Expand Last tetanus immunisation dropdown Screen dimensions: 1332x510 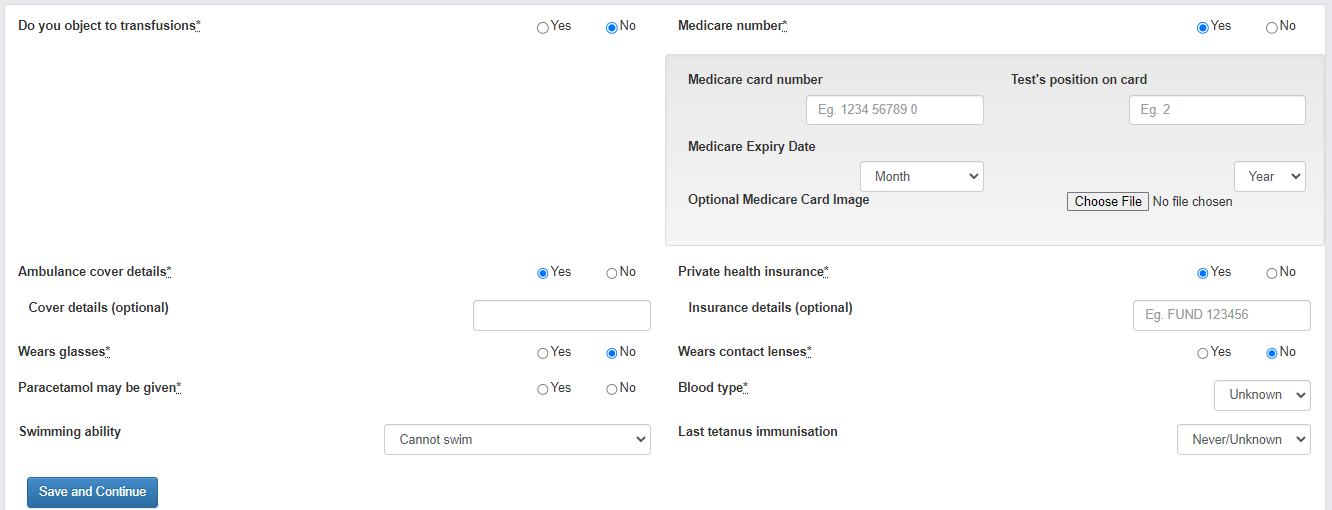(x=1243, y=439)
